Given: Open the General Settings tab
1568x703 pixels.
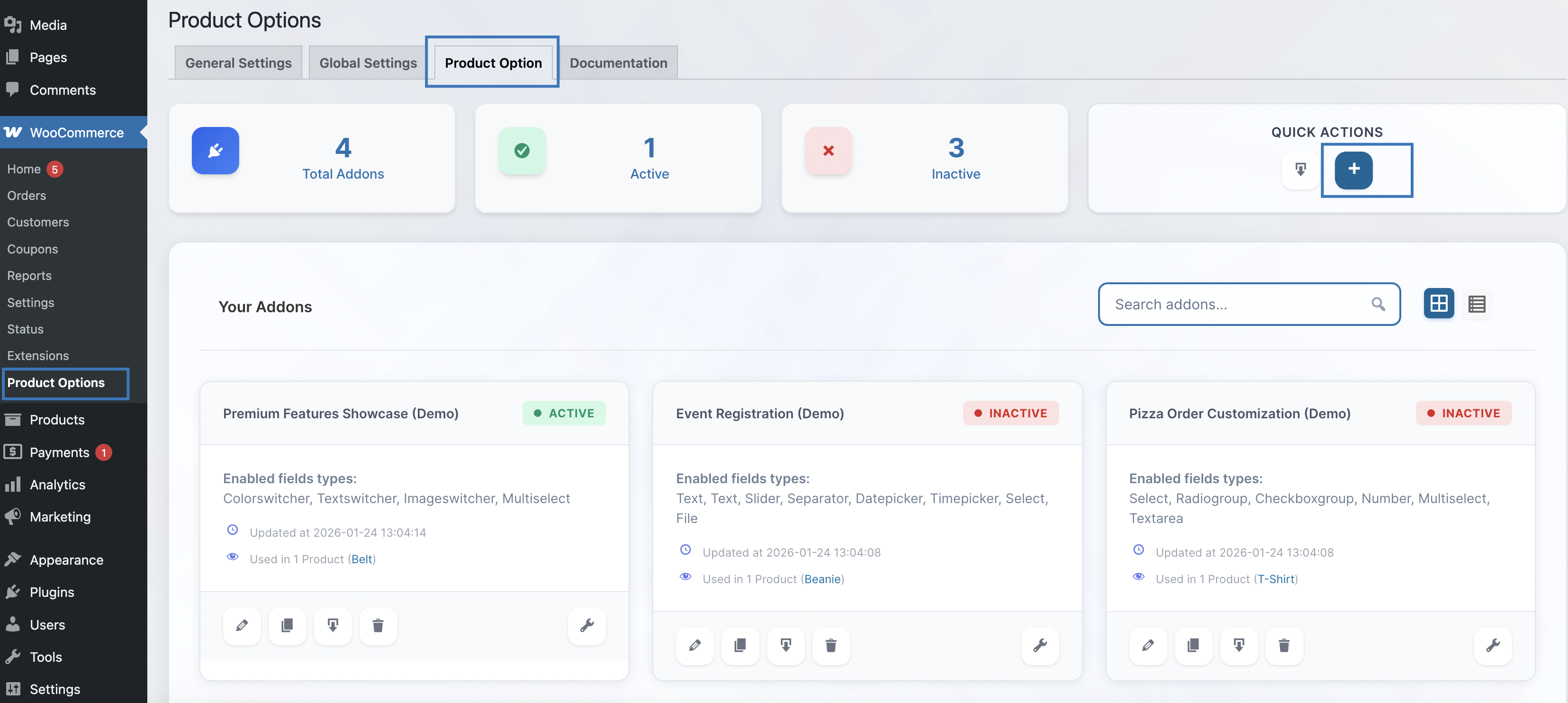Looking at the screenshot, I should click(x=238, y=63).
